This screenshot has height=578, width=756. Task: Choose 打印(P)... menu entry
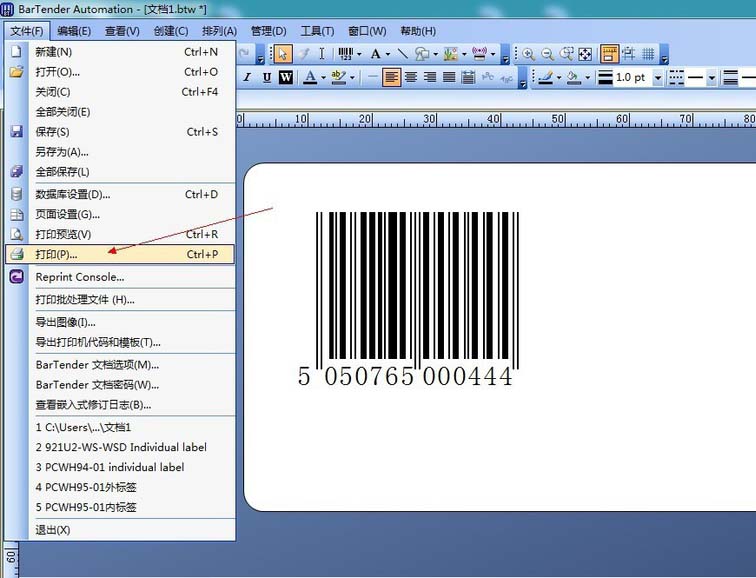click(120, 254)
